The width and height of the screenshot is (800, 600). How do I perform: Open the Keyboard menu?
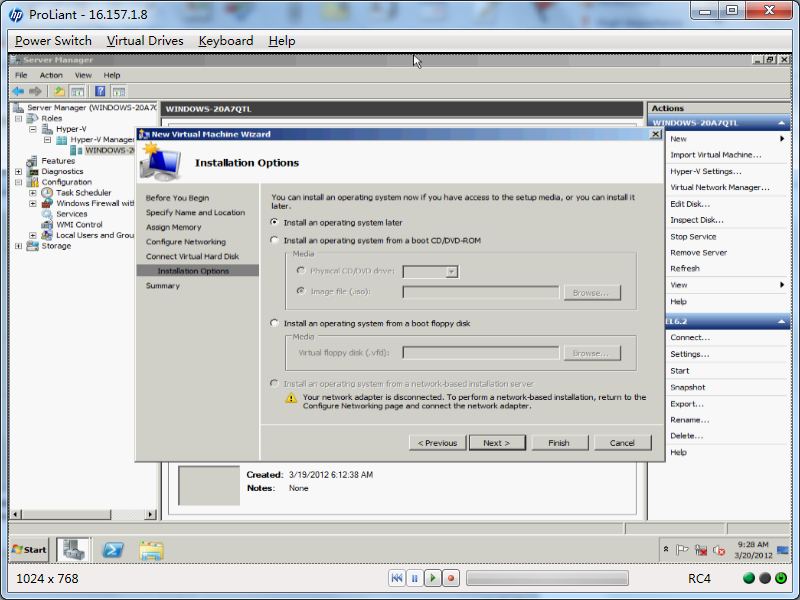pos(226,41)
